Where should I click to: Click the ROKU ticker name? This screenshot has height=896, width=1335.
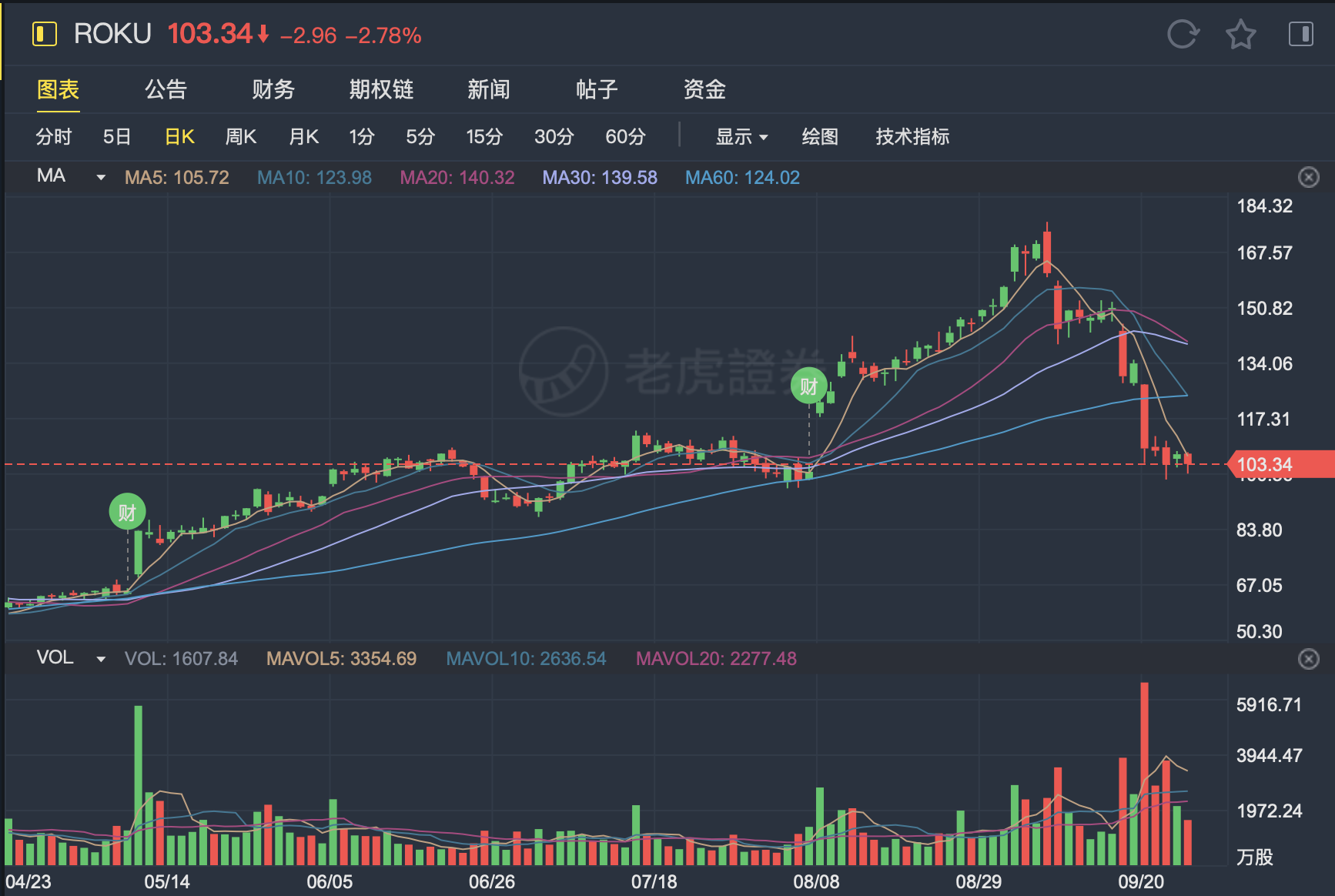tap(112, 34)
